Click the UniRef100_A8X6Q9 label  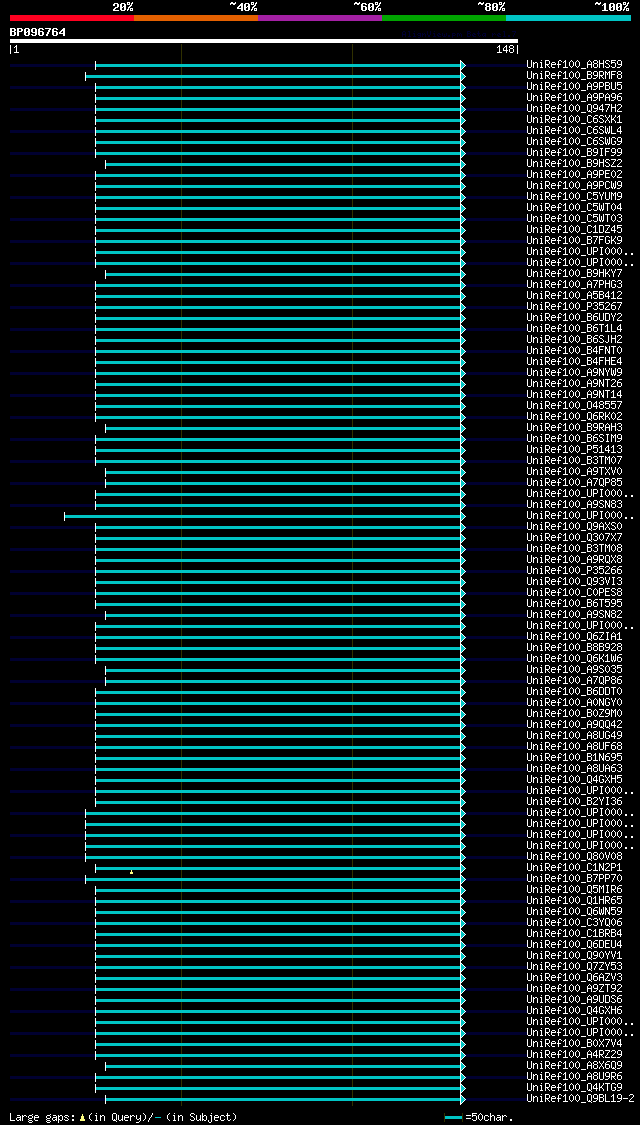pos(574,1065)
